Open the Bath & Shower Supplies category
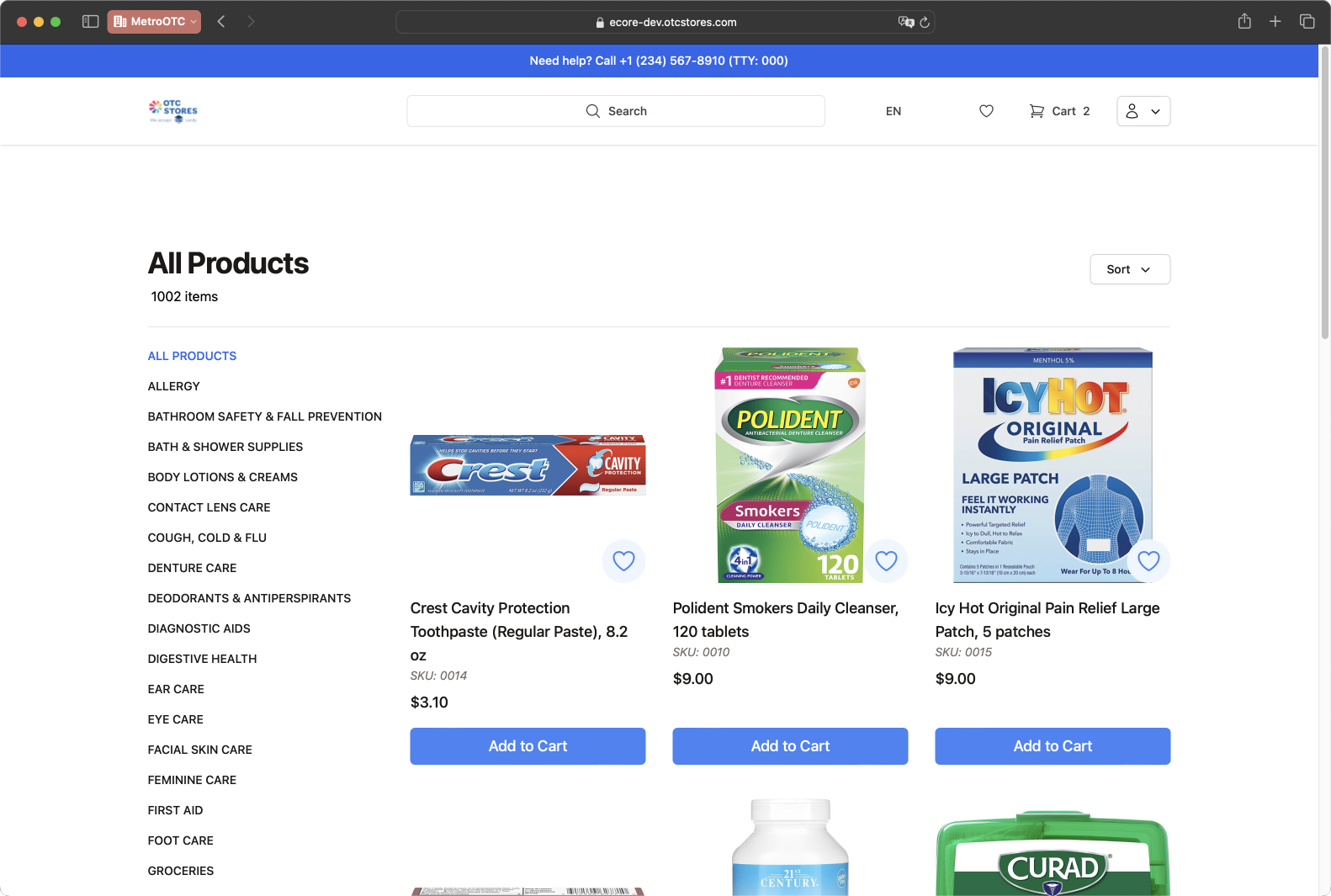 [x=225, y=447]
